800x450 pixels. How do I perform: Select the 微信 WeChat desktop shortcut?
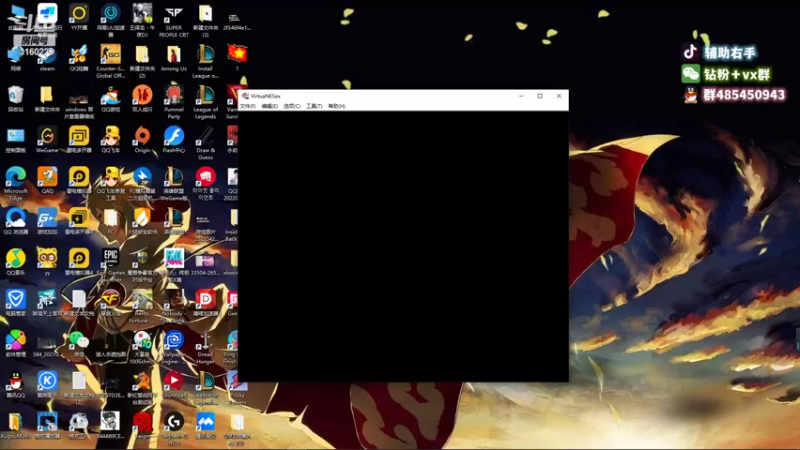[79, 344]
